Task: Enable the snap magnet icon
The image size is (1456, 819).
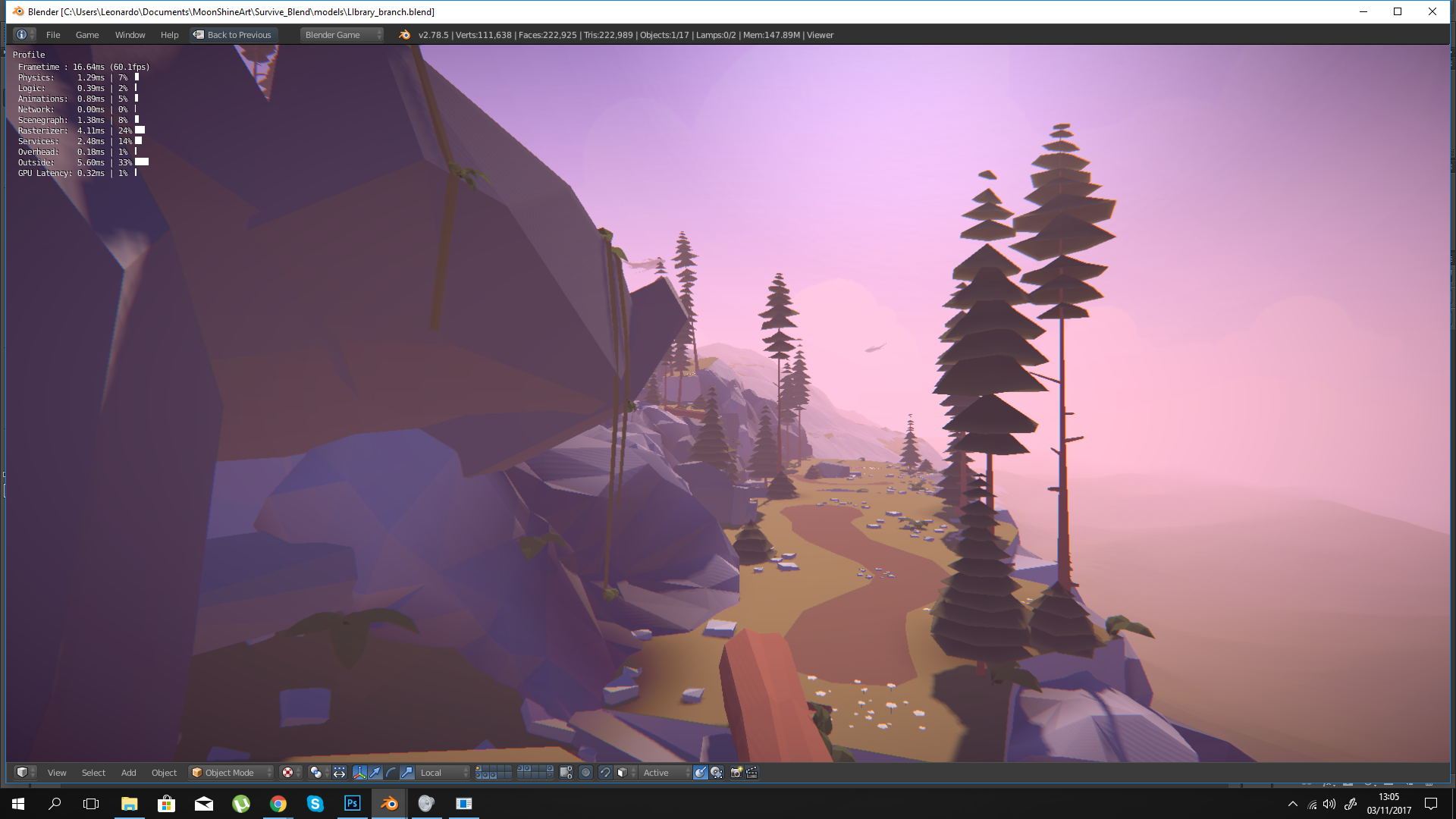Action: [x=605, y=773]
